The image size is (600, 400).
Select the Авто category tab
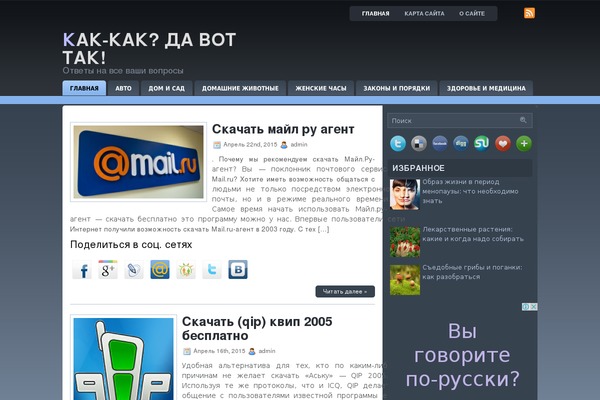[x=123, y=88]
